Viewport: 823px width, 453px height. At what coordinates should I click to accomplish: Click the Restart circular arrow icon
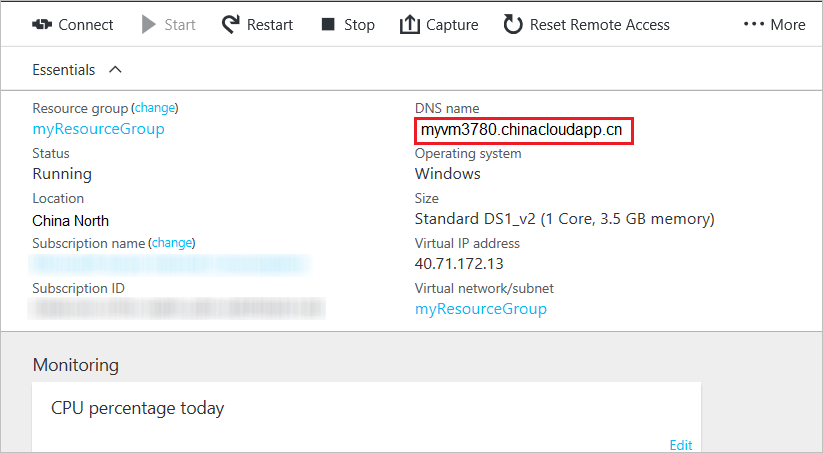(x=231, y=24)
